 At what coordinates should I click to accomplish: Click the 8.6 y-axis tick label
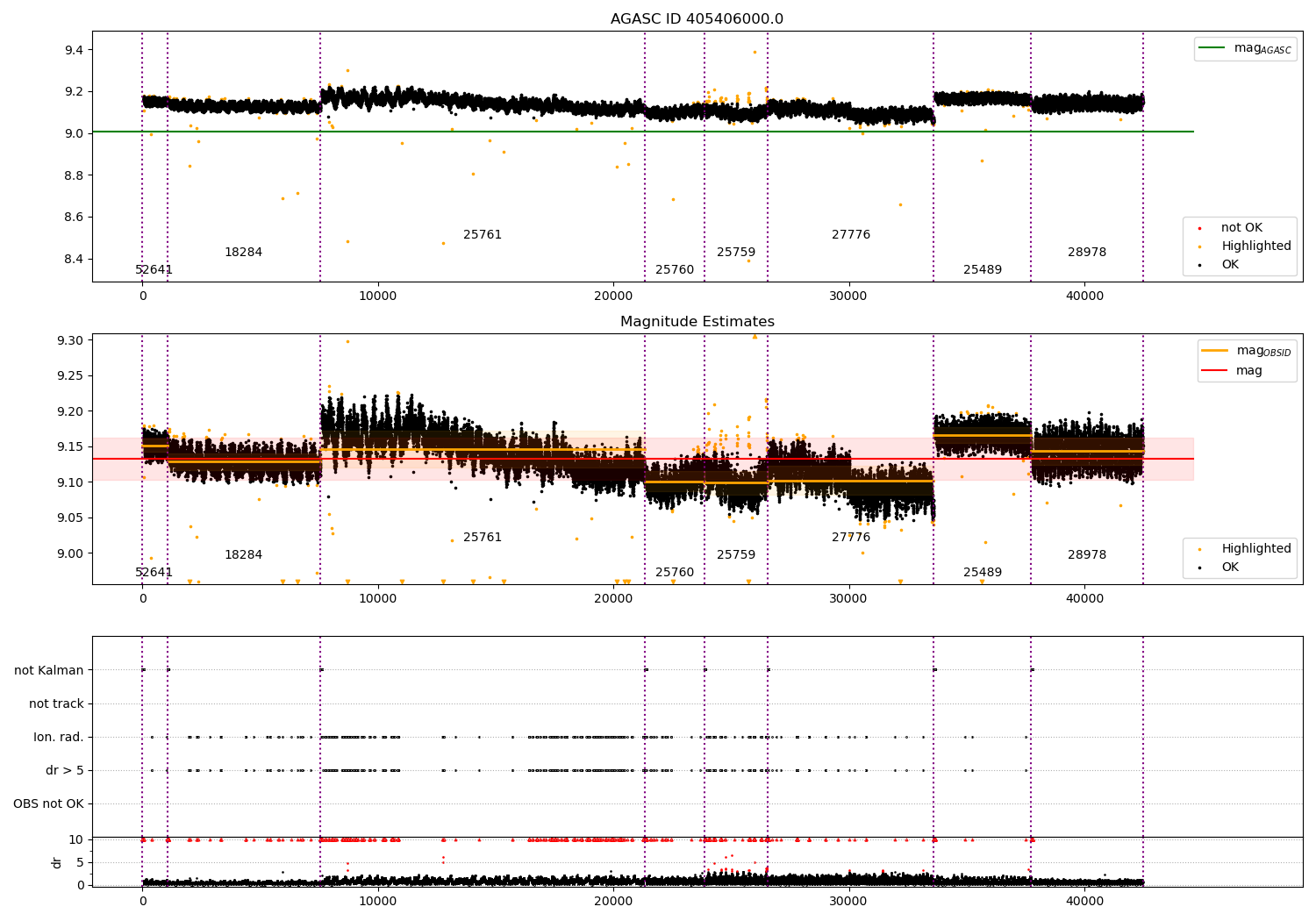[x=74, y=218]
